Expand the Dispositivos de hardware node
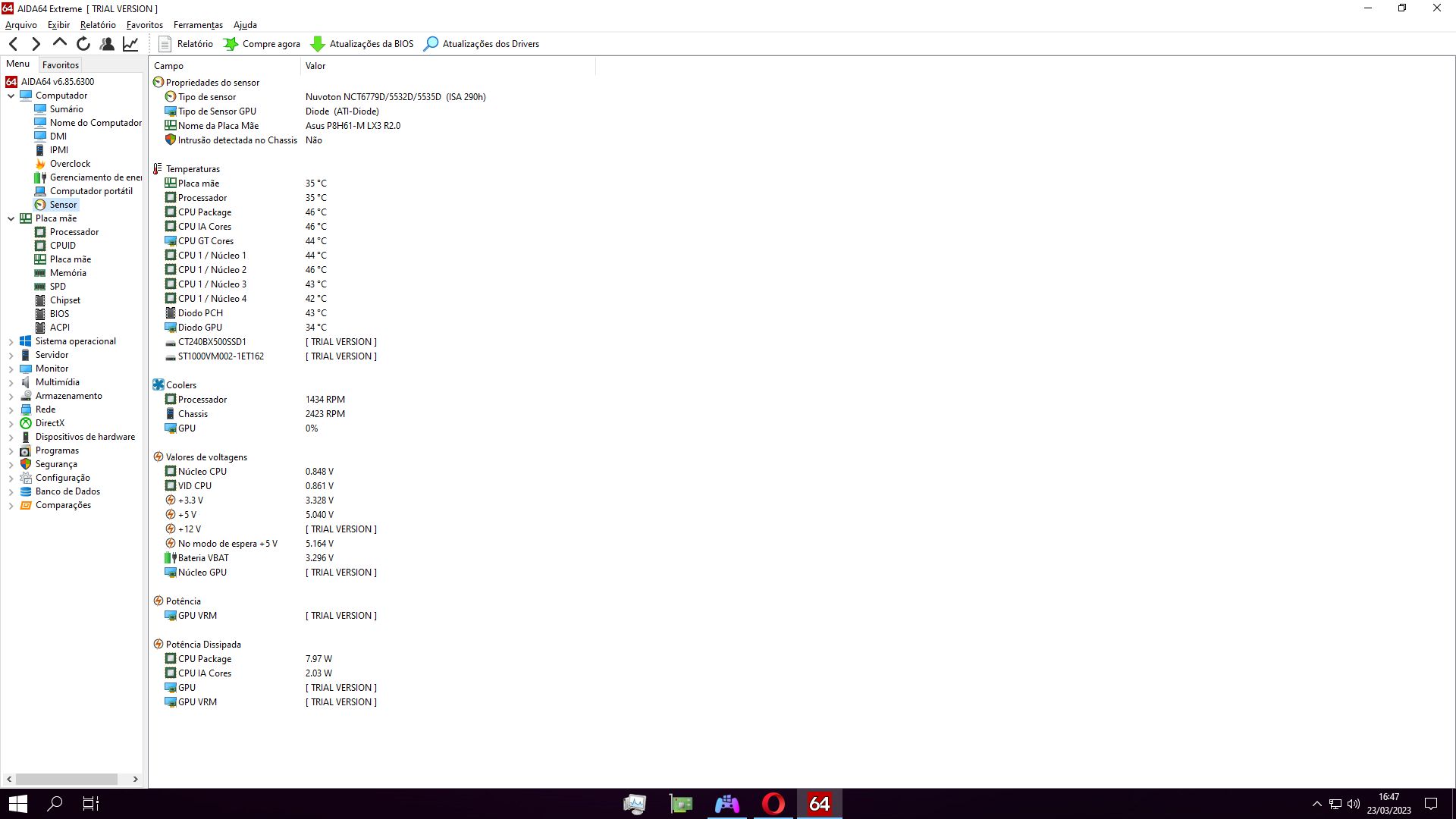This screenshot has width=1456, height=819. click(11, 437)
